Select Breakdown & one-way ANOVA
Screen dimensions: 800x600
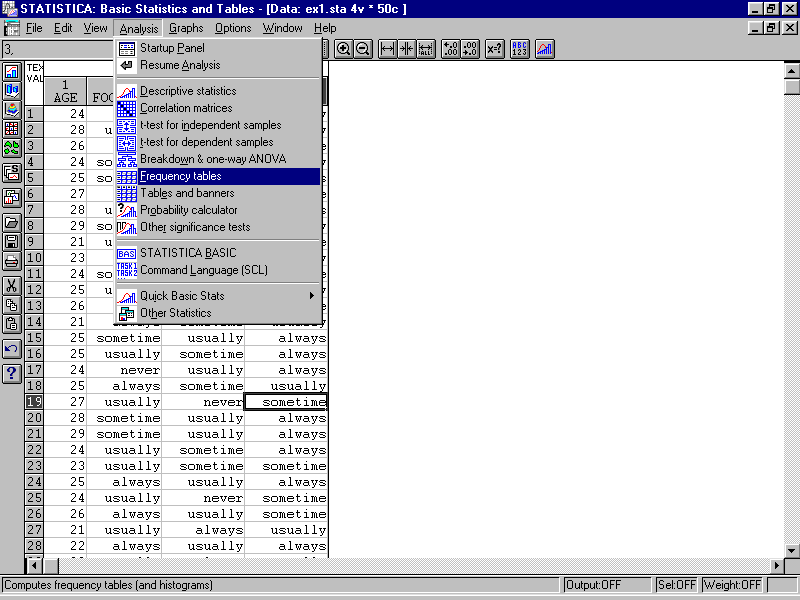218,159
